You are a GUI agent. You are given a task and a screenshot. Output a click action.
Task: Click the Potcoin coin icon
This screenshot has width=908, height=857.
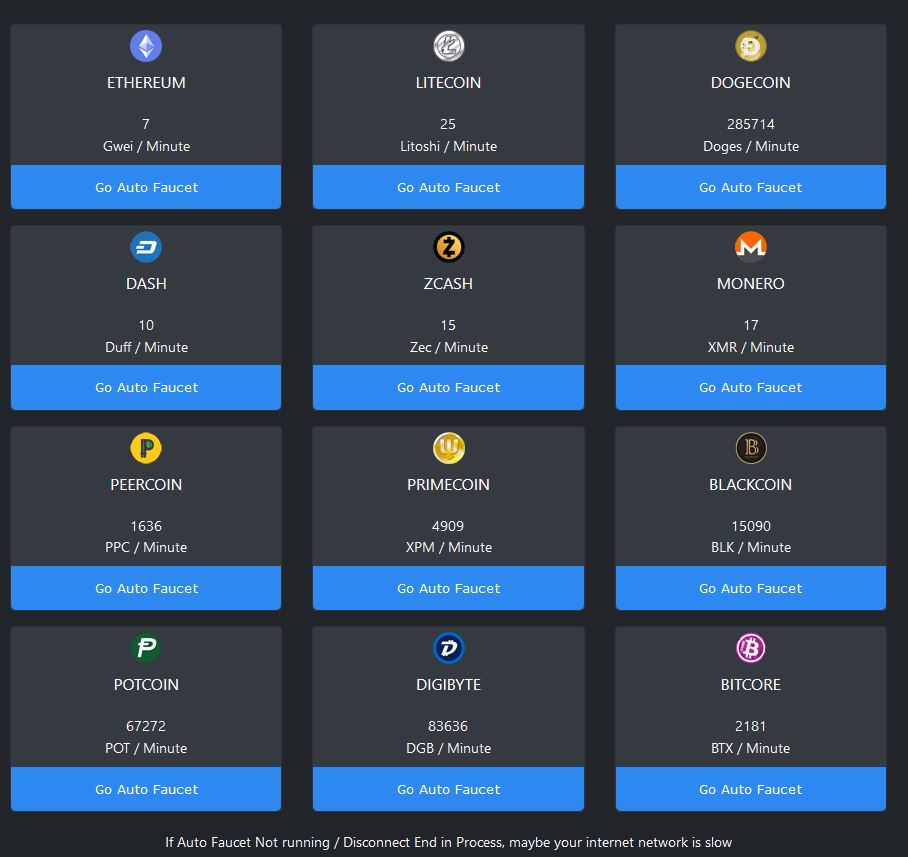tap(146, 648)
